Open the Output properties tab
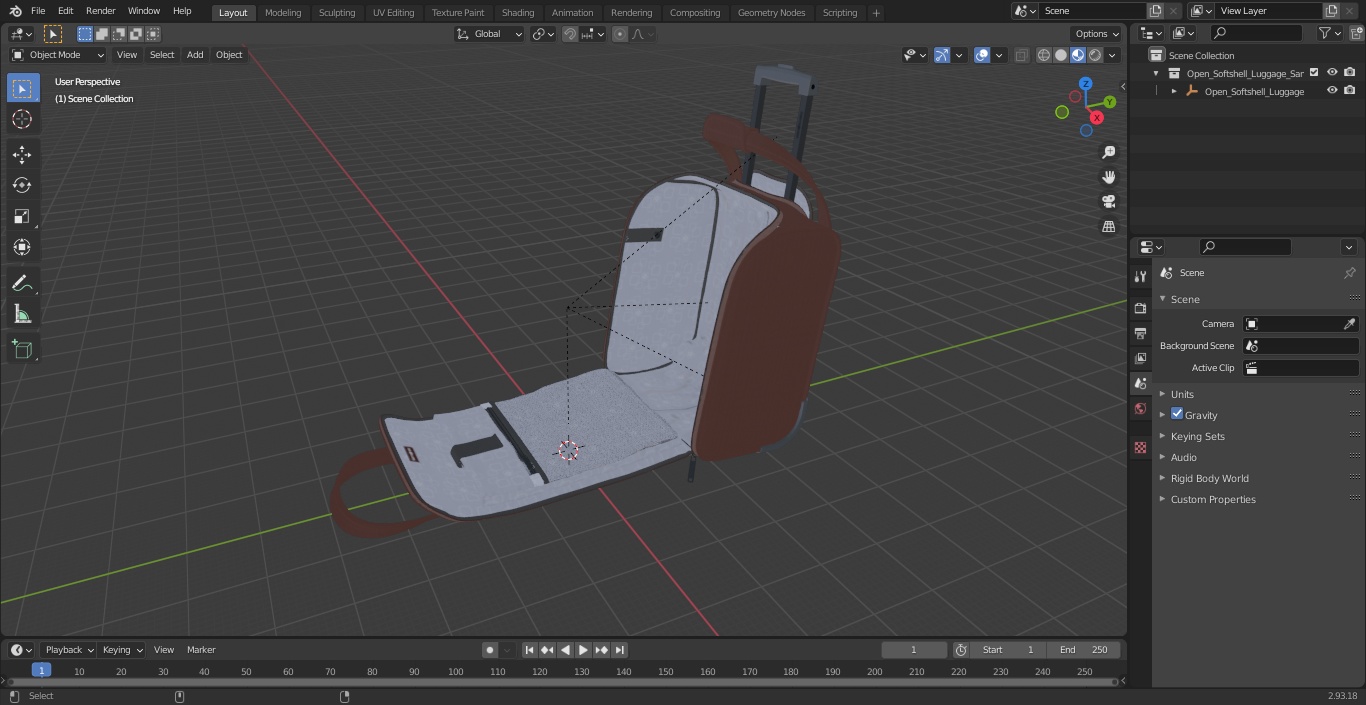The height and width of the screenshot is (705, 1366). [x=1140, y=333]
